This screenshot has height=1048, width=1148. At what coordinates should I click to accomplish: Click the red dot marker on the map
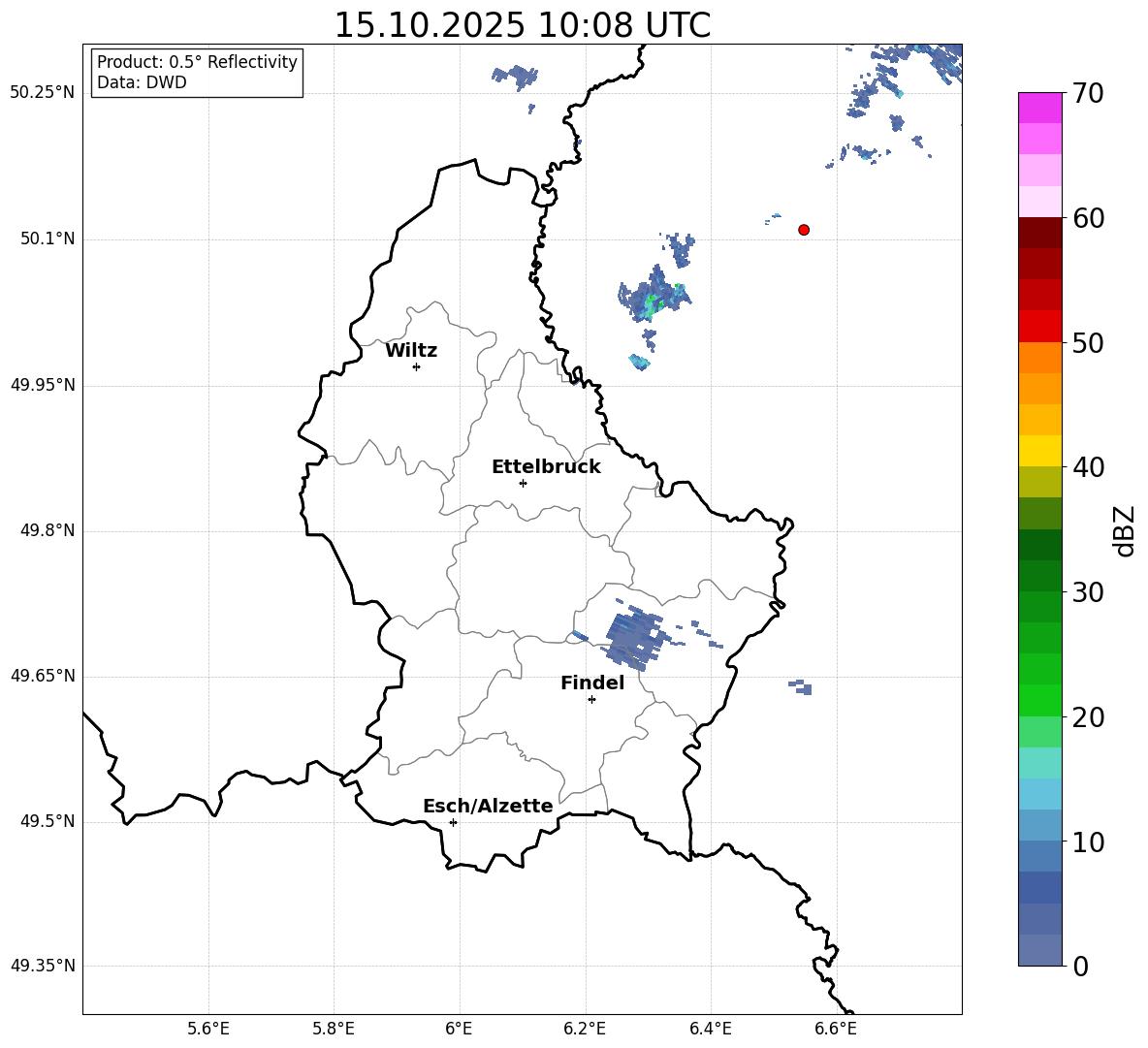coord(804,230)
